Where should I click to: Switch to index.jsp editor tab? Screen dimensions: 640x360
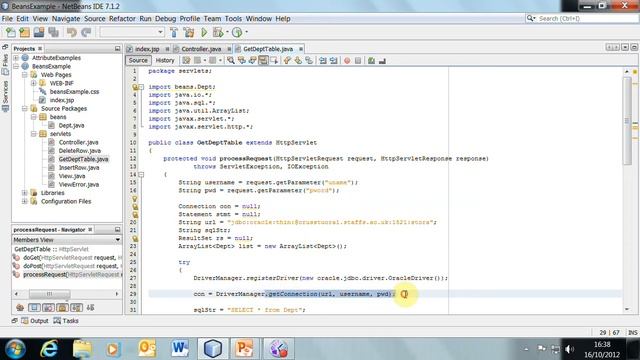(x=147, y=49)
